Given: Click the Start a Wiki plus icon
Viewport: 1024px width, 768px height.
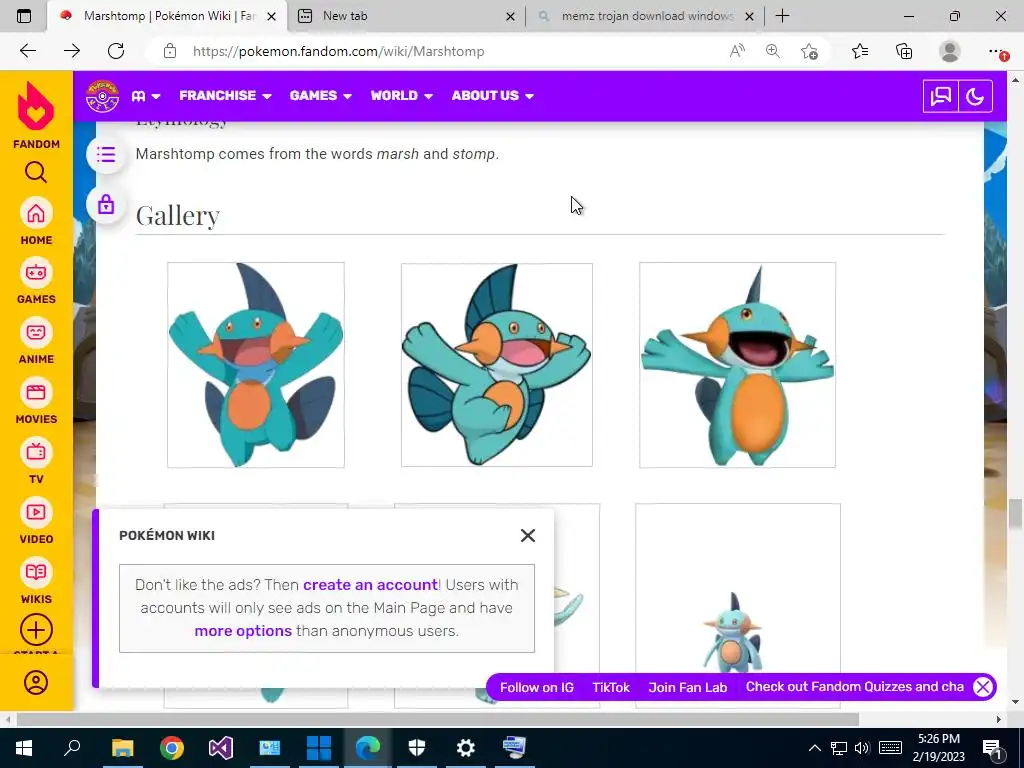Looking at the screenshot, I should [x=36, y=630].
